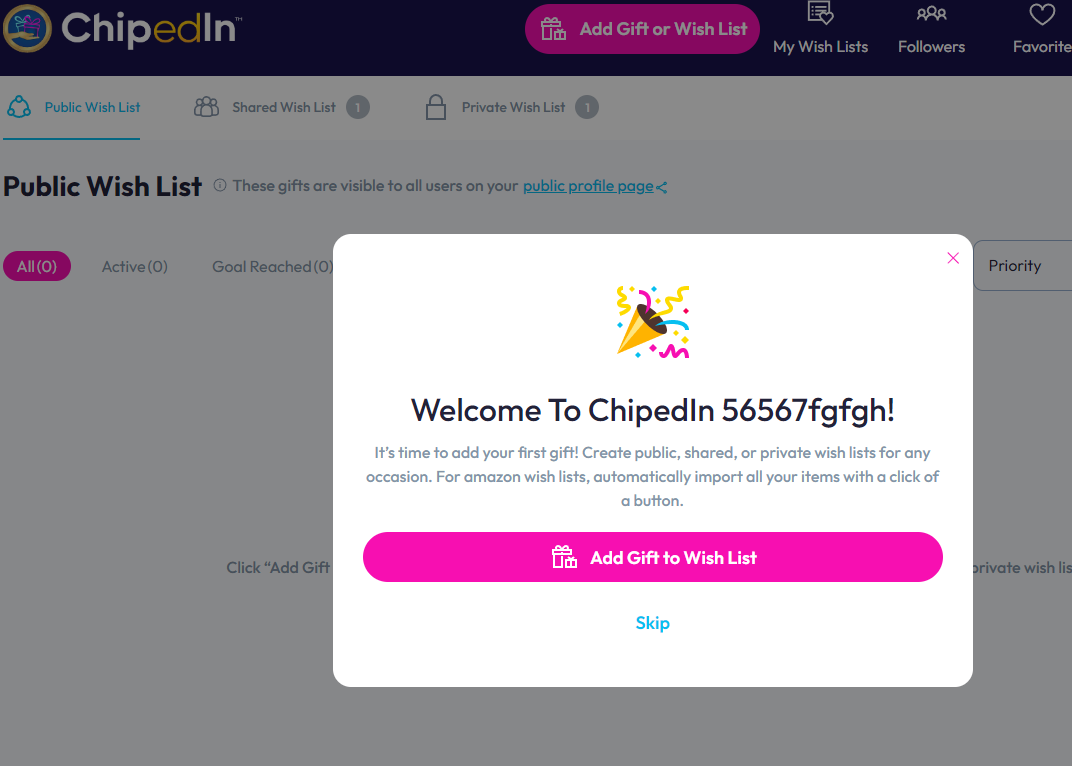
Task: Click the info icon beside Public Wish List
Action: pos(219,185)
